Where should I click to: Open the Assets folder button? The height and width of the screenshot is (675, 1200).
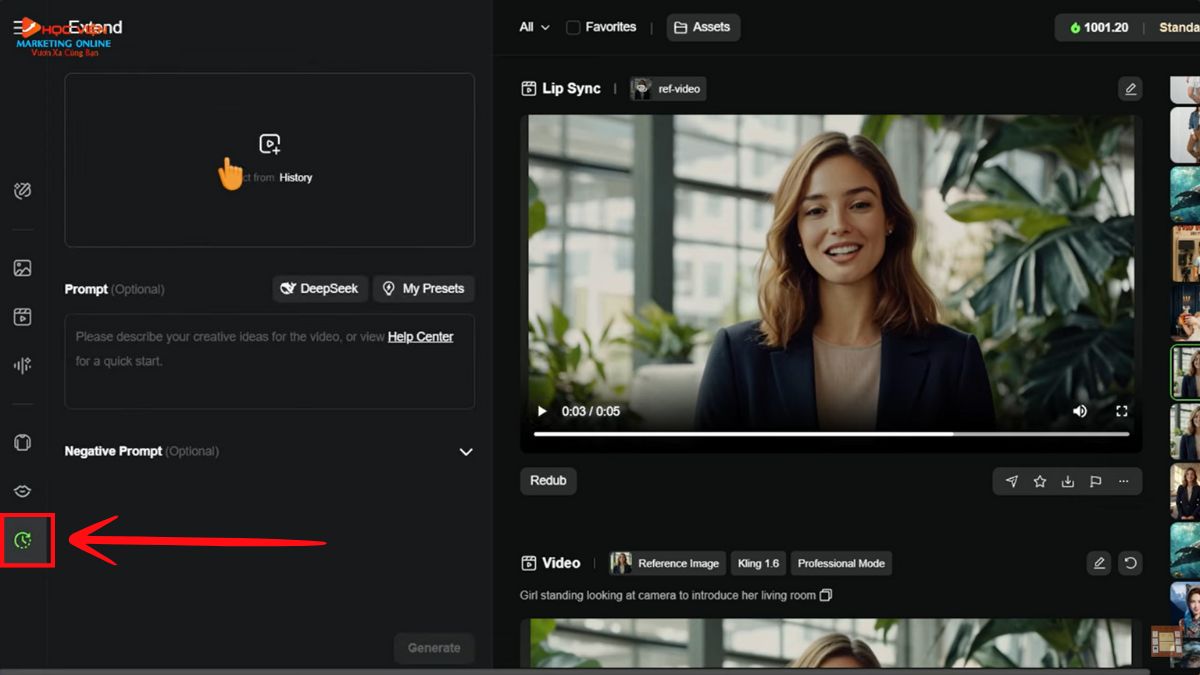(703, 27)
